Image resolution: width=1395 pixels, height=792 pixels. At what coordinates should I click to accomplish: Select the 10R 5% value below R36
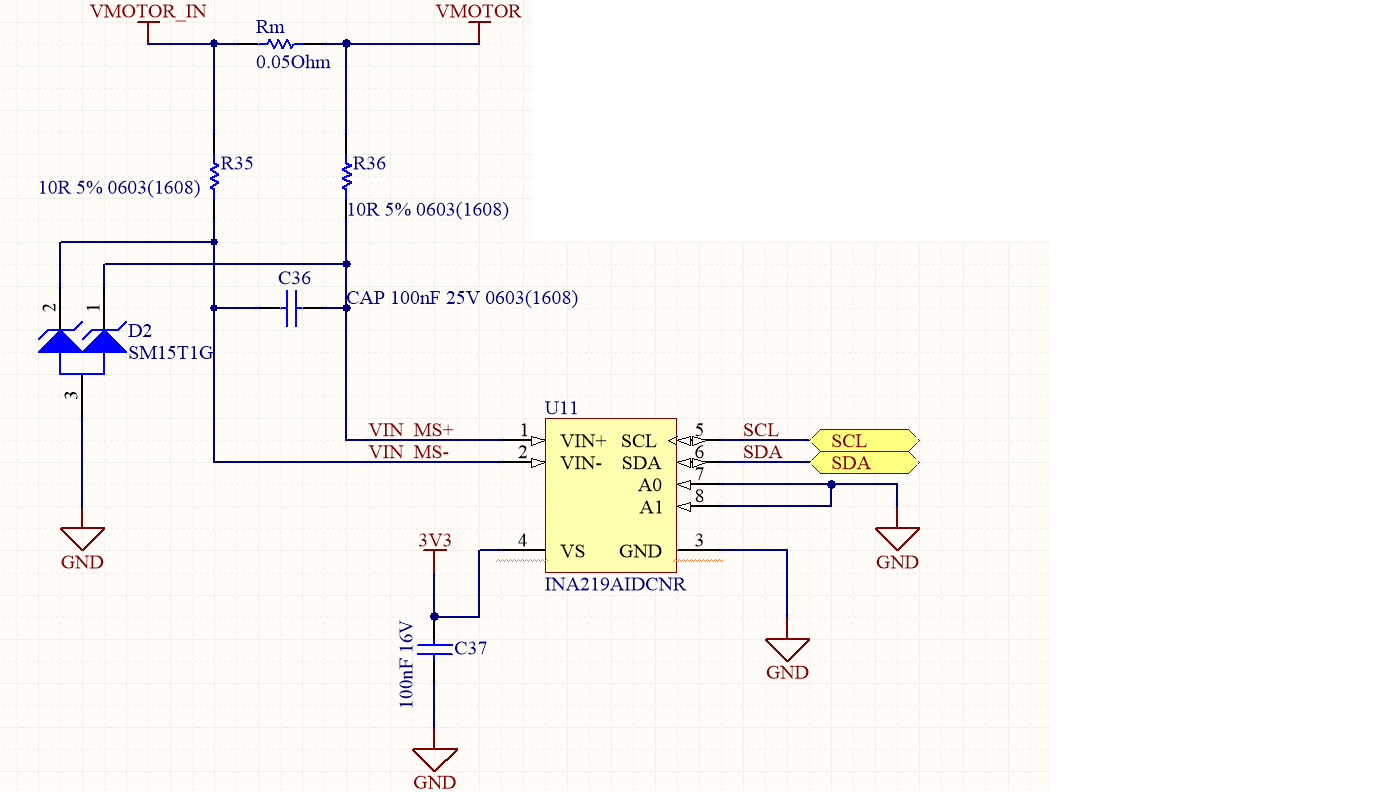tap(428, 210)
